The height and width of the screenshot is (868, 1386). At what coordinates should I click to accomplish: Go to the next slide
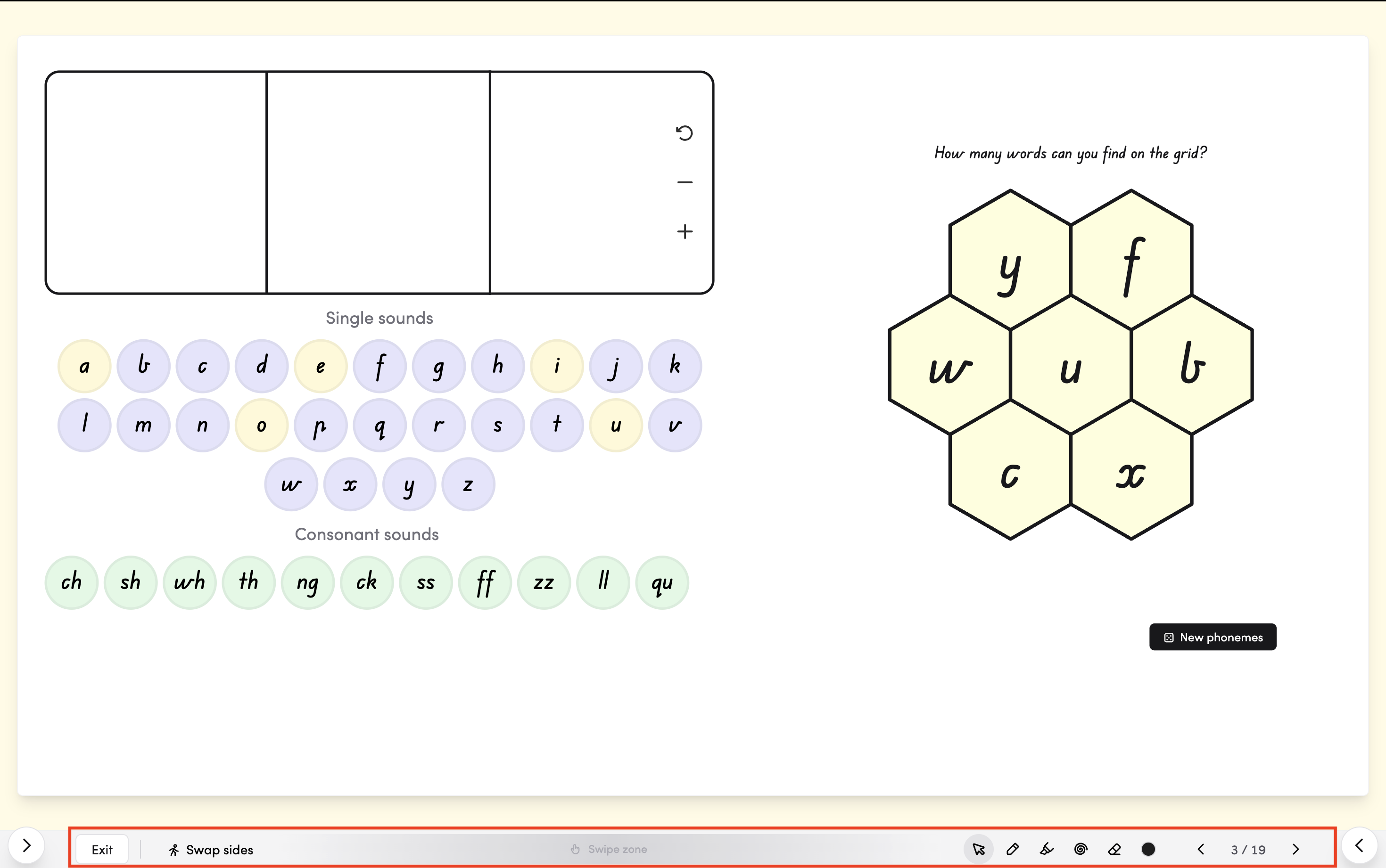point(1296,849)
